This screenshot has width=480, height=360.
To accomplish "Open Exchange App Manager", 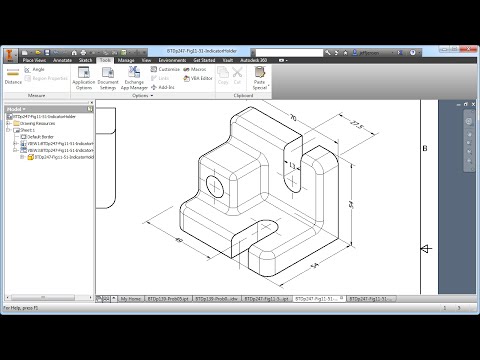I will [134, 78].
